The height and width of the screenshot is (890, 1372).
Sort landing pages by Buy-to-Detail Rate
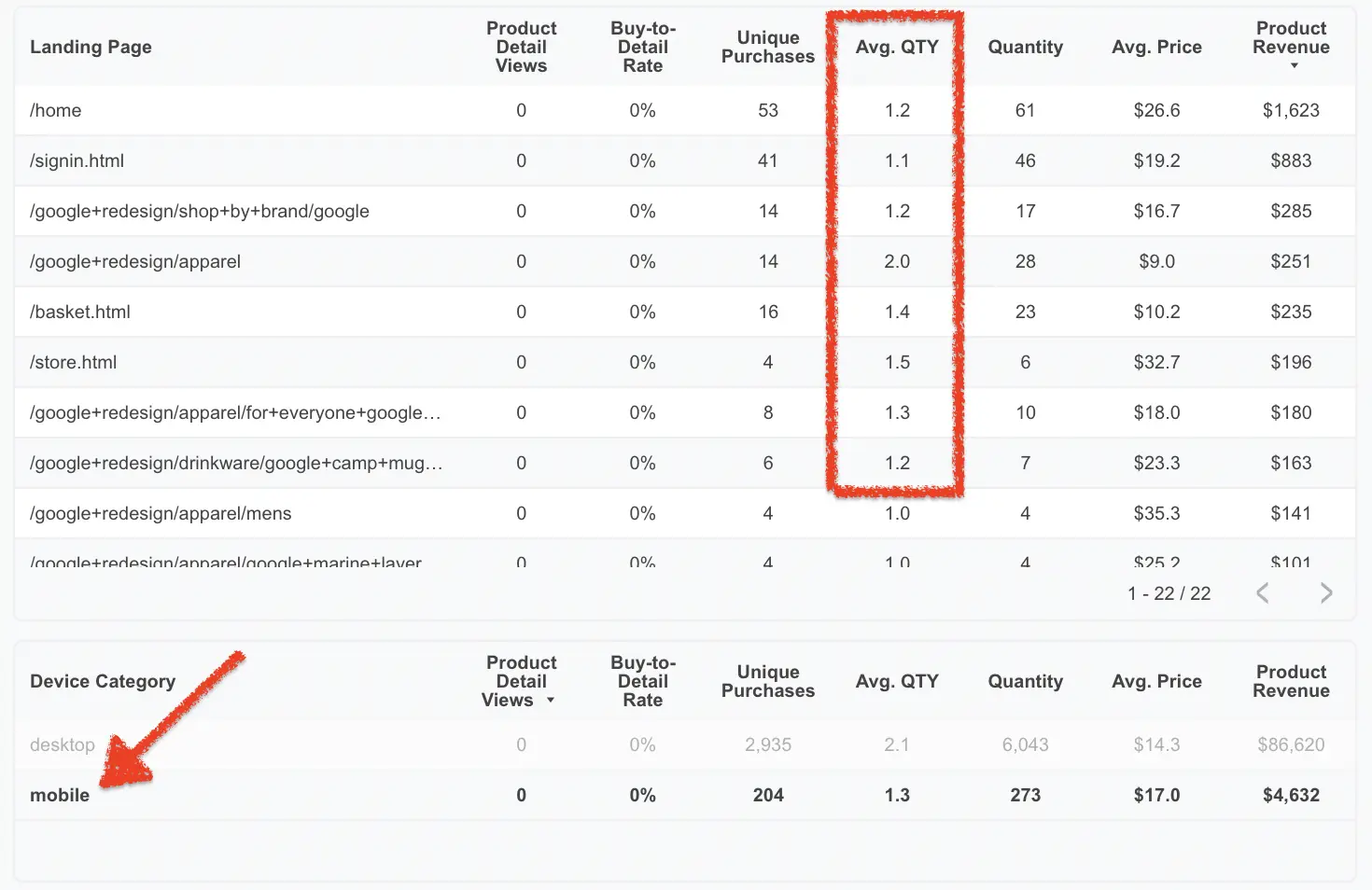click(643, 48)
